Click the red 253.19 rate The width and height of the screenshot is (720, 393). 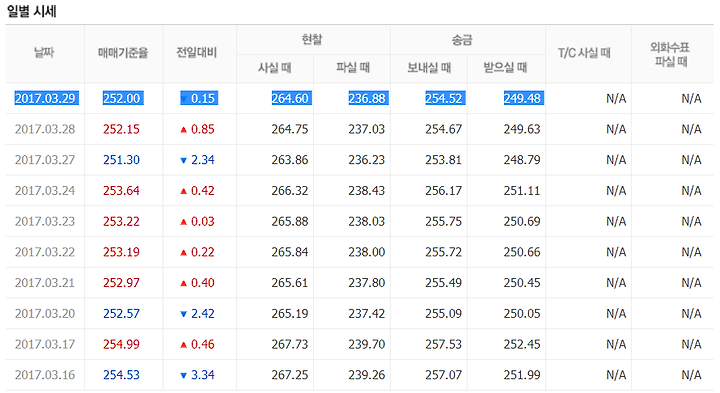click(121, 252)
